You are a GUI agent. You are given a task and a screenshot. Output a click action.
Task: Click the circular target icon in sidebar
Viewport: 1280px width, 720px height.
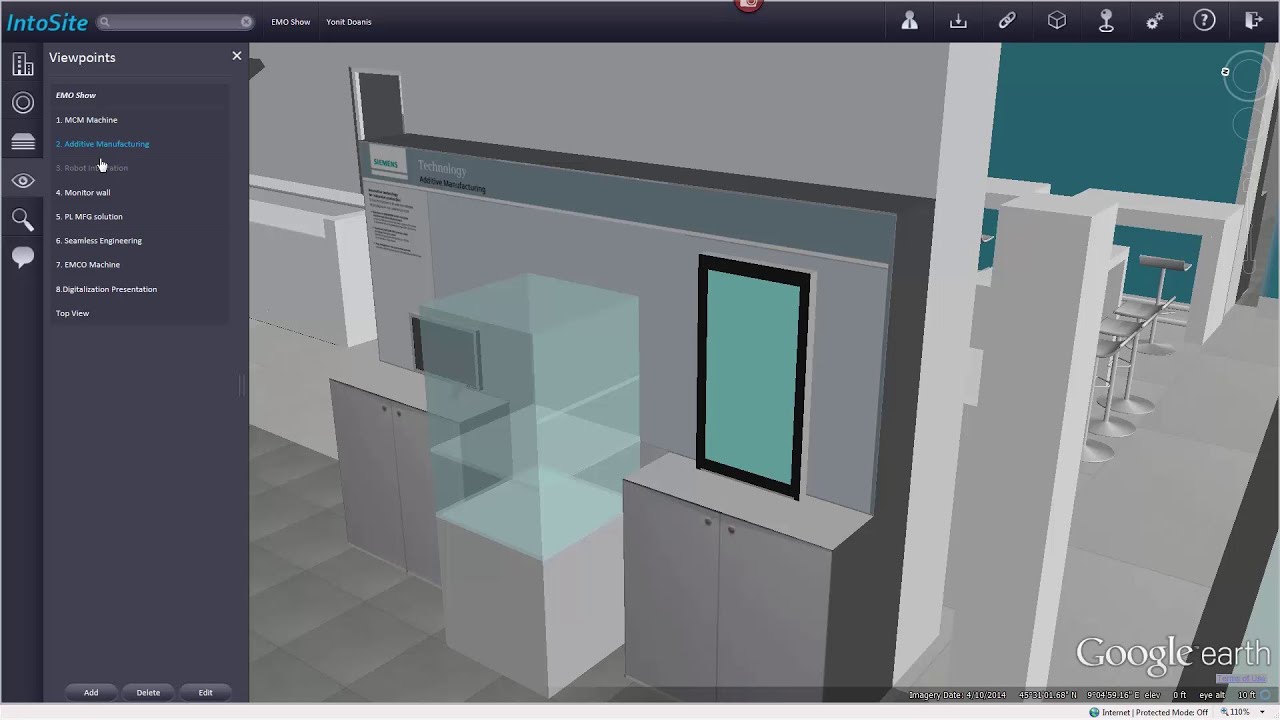pos(22,103)
